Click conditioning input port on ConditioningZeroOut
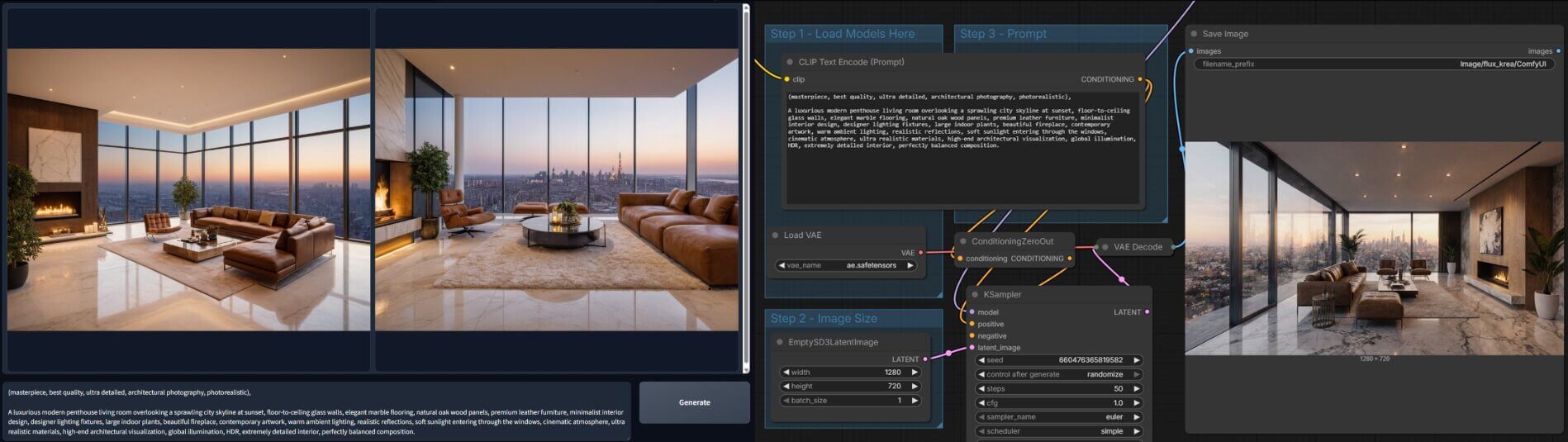 coord(959,259)
